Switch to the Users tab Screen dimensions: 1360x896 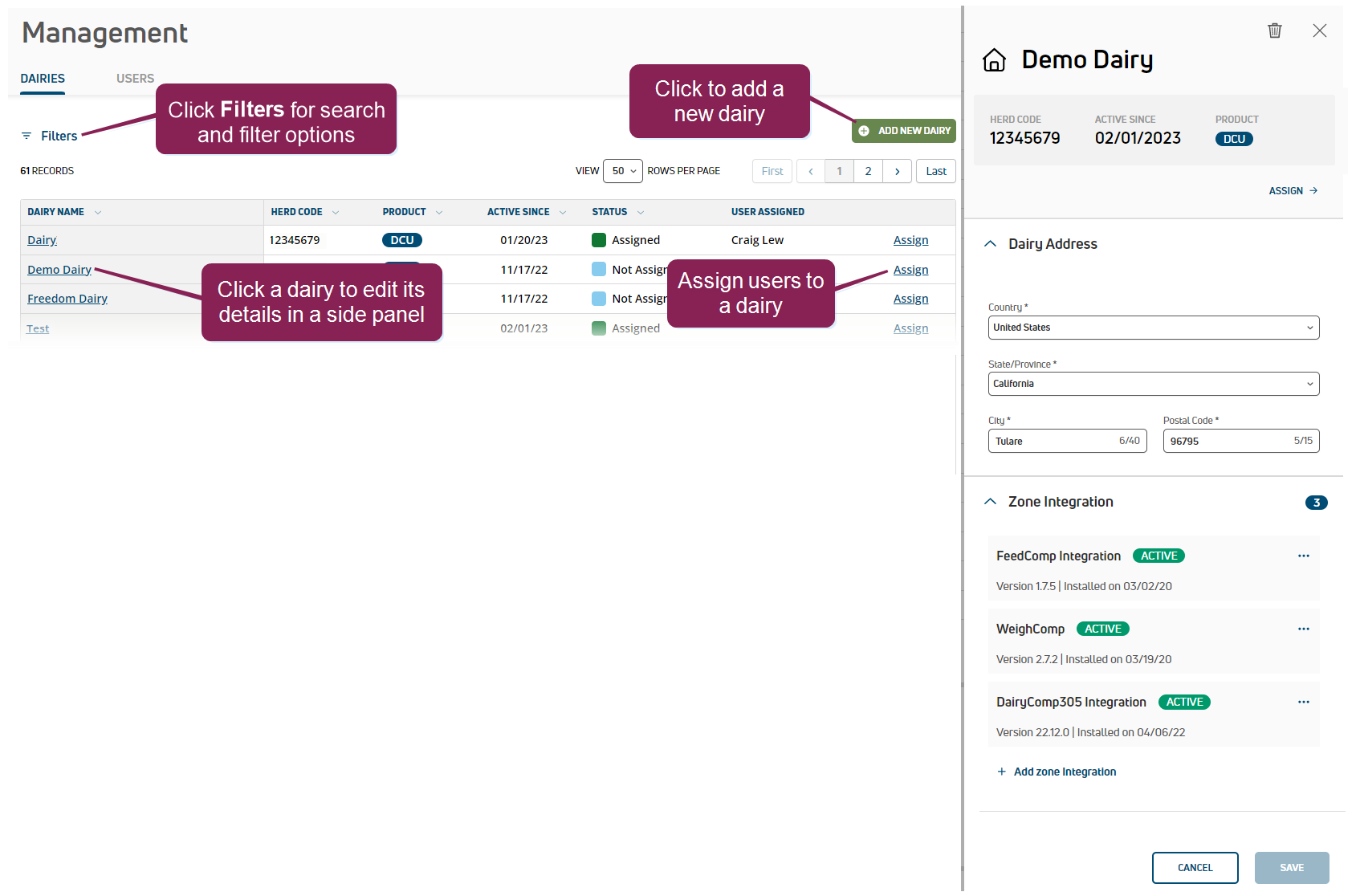point(135,79)
